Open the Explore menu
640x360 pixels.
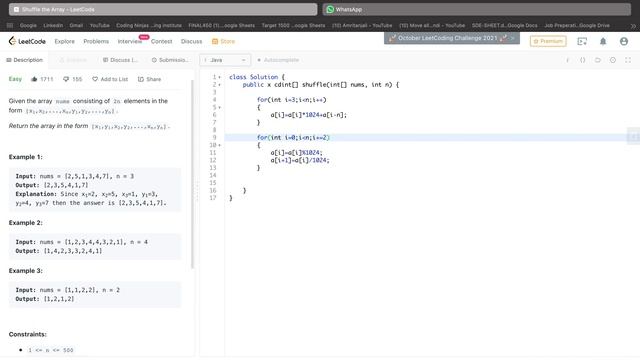64,41
